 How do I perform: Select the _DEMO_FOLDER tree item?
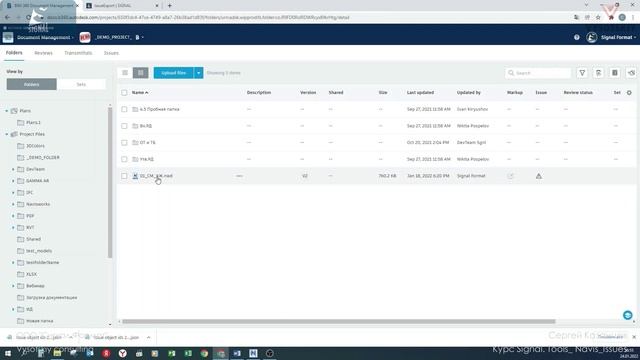pos(43,158)
